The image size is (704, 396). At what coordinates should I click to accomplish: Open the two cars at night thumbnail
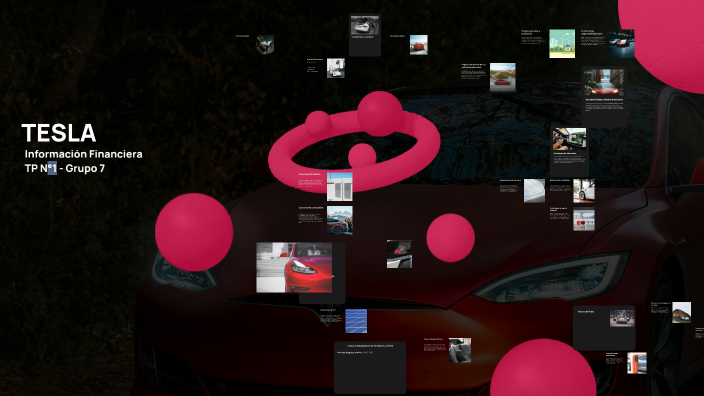tap(621, 44)
